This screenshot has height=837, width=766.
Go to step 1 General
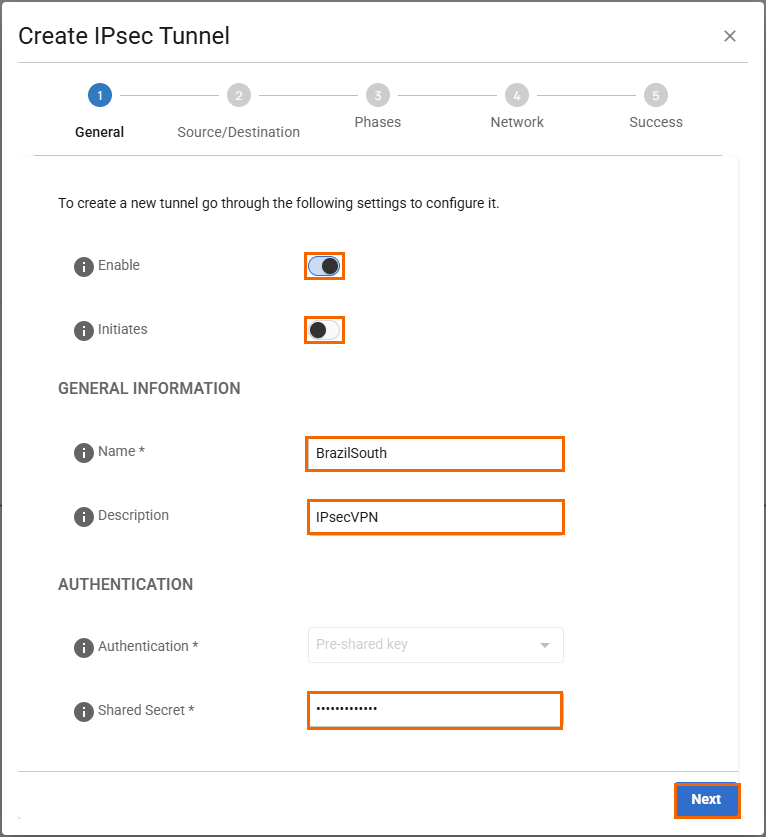click(99, 96)
